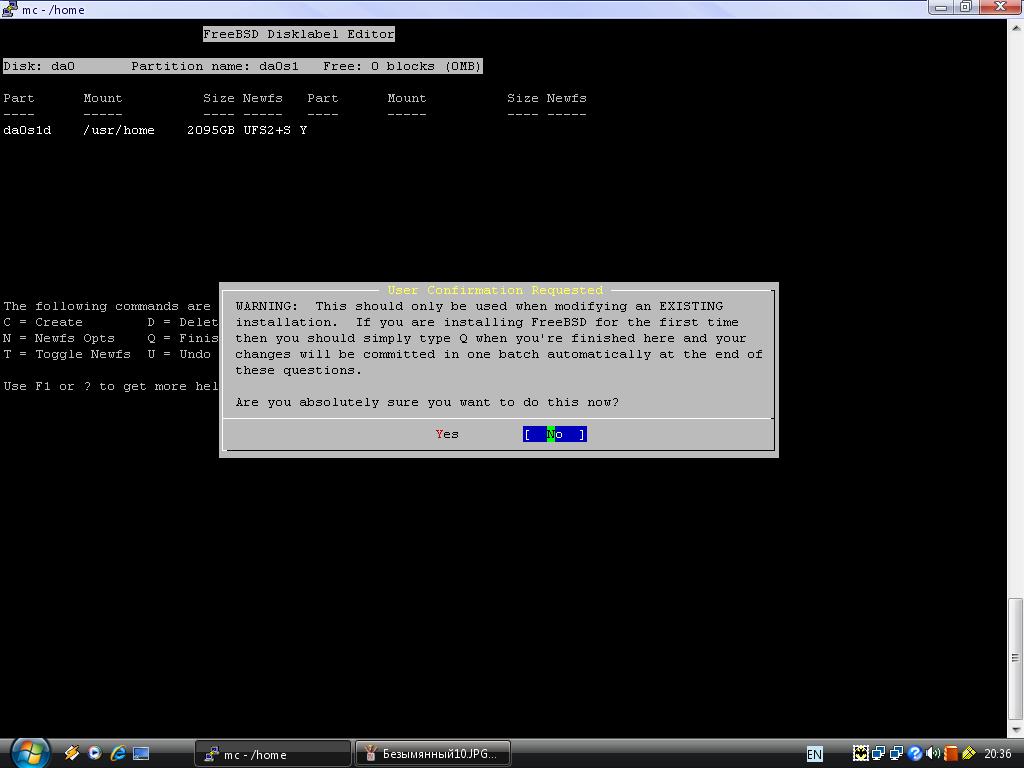Viewport: 1024px width, 768px height.
Task: Show the clock reading 20:36
Action: click(997, 754)
